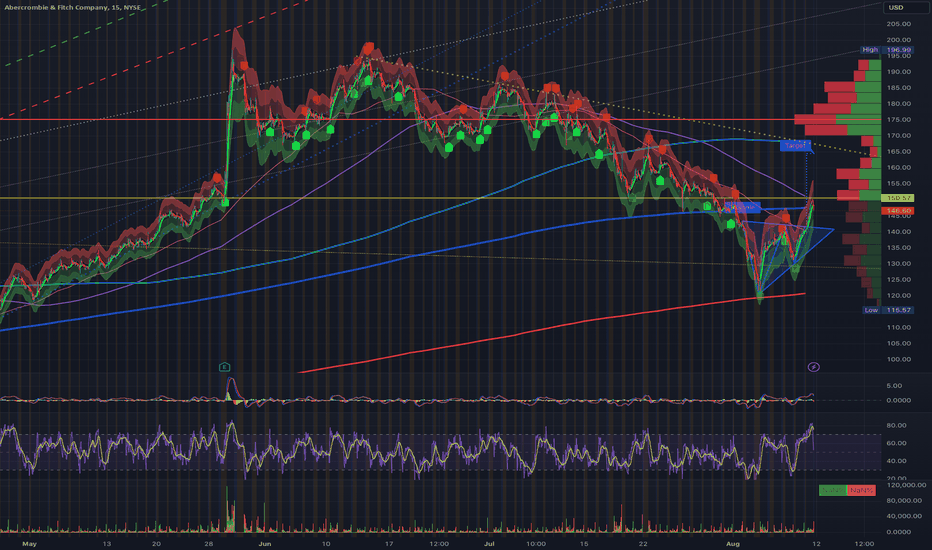Click the 22 date label on time axis
This screenshot has height=550, width=932.
click(643, 543)
